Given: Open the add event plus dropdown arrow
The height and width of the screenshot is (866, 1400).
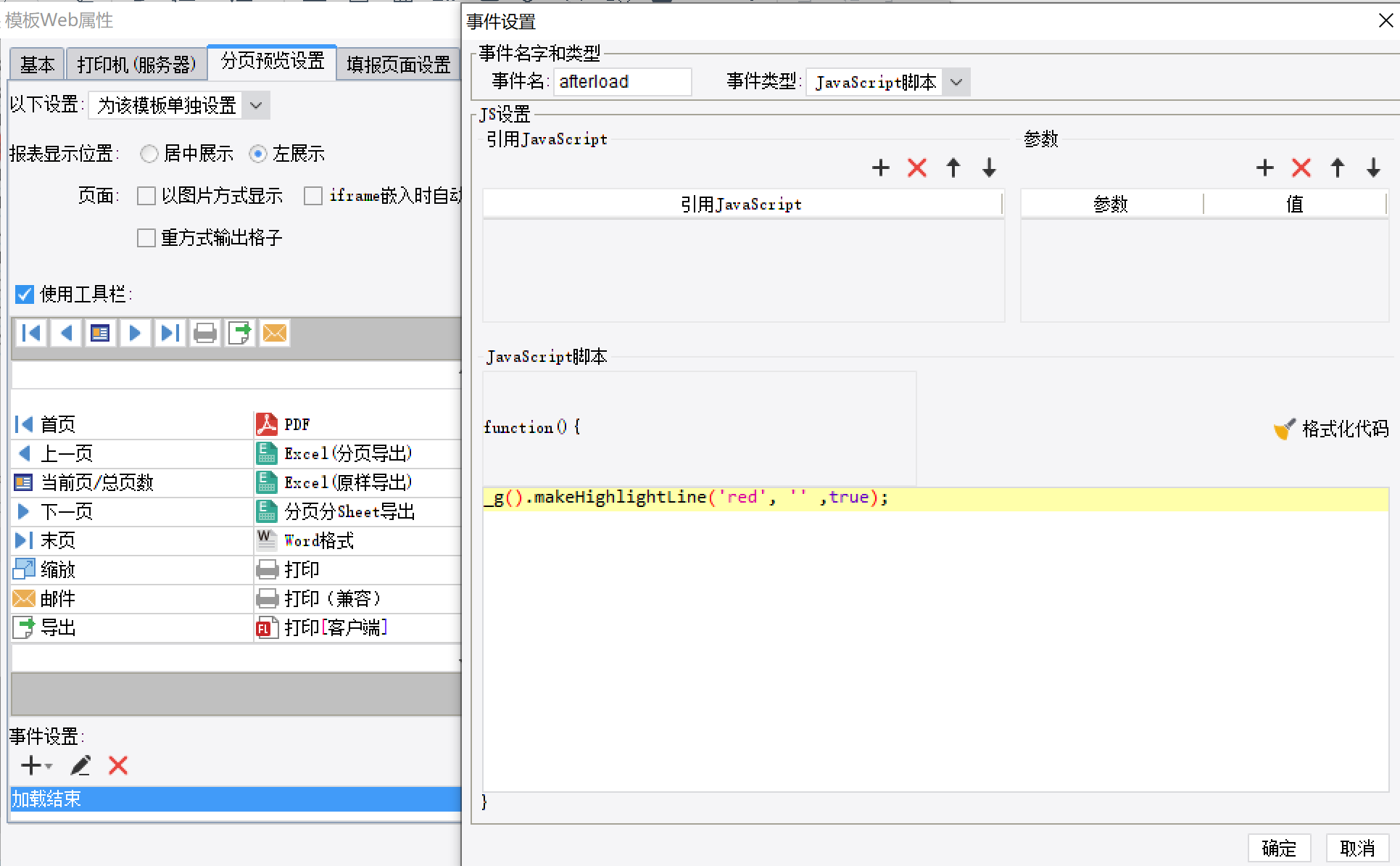Looking at the screenshot, I should point(49,766).
